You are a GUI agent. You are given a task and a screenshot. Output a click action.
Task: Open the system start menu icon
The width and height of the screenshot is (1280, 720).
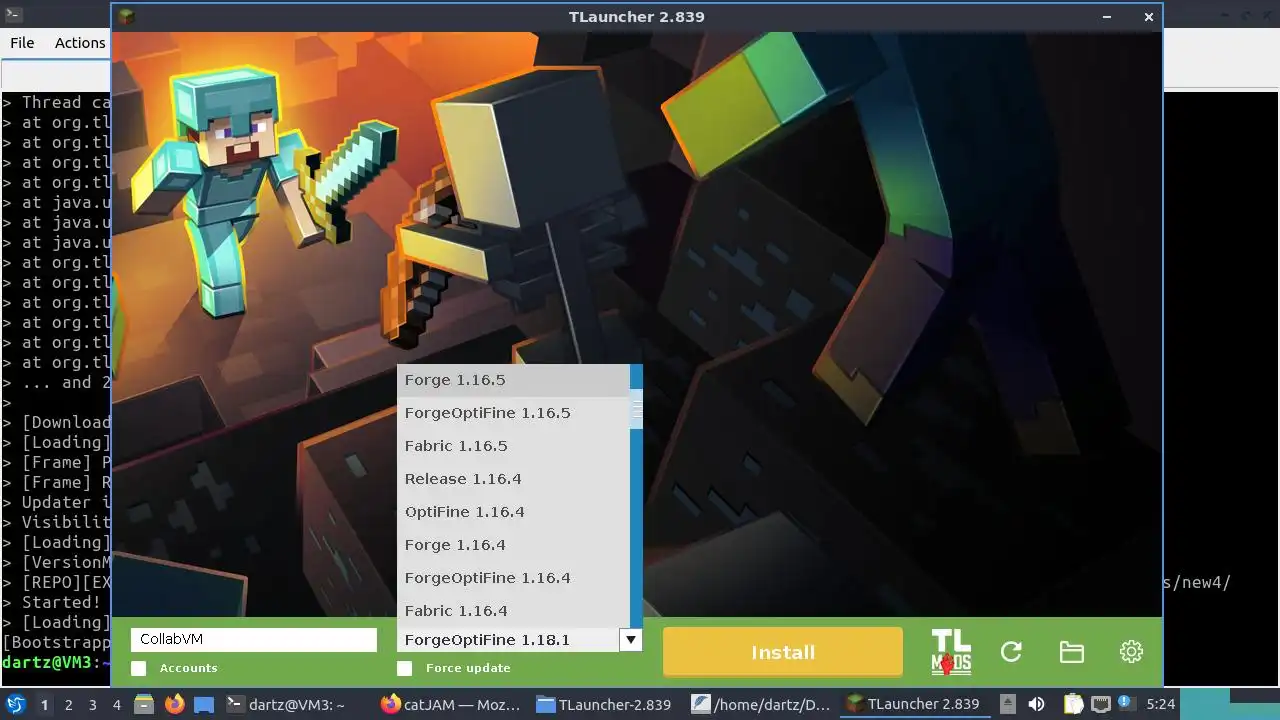16,704
